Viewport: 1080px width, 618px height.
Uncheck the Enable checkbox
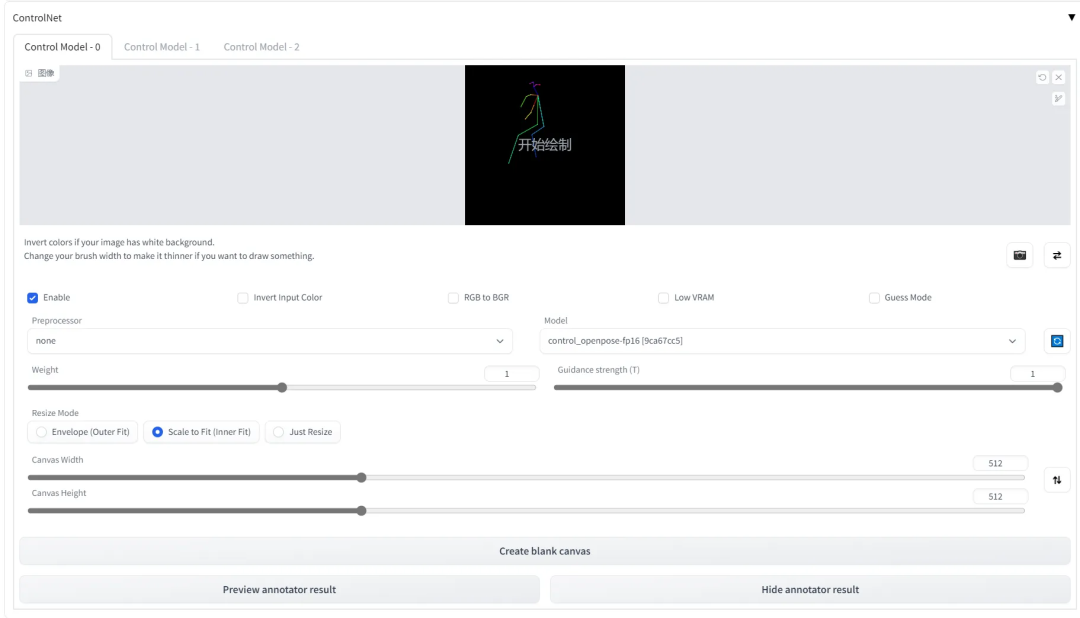pos(32,298)
